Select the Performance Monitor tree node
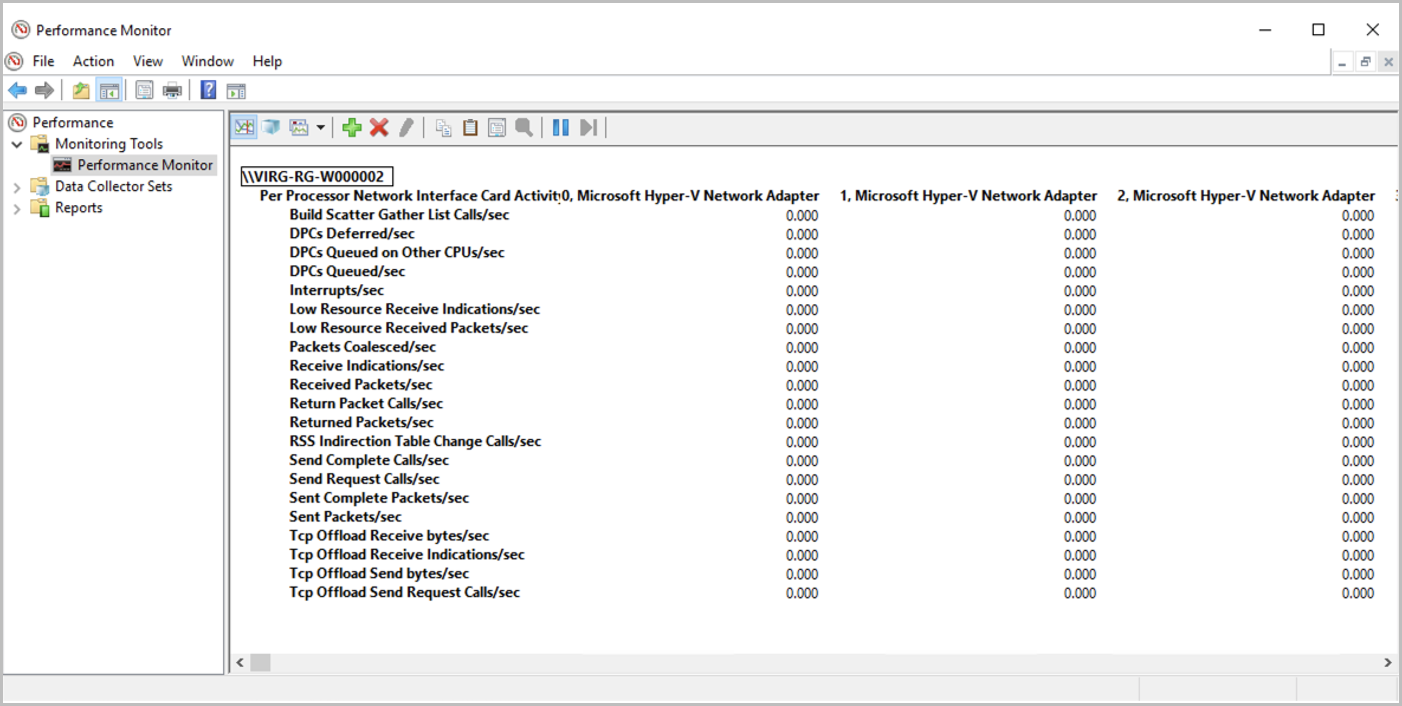This screenshot has height=706, width=1402. tap(145, 165)
